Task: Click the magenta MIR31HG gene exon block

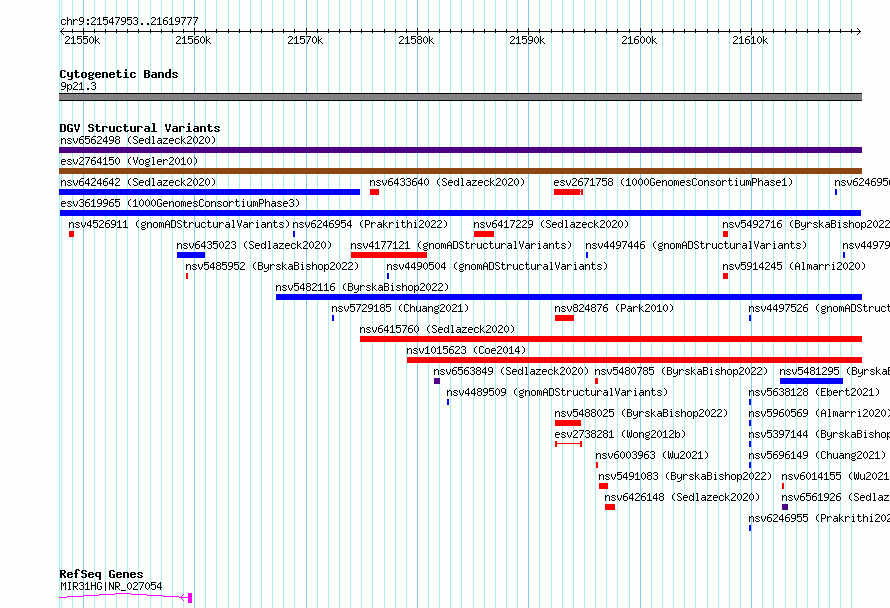Action: [x=190, y=598]
